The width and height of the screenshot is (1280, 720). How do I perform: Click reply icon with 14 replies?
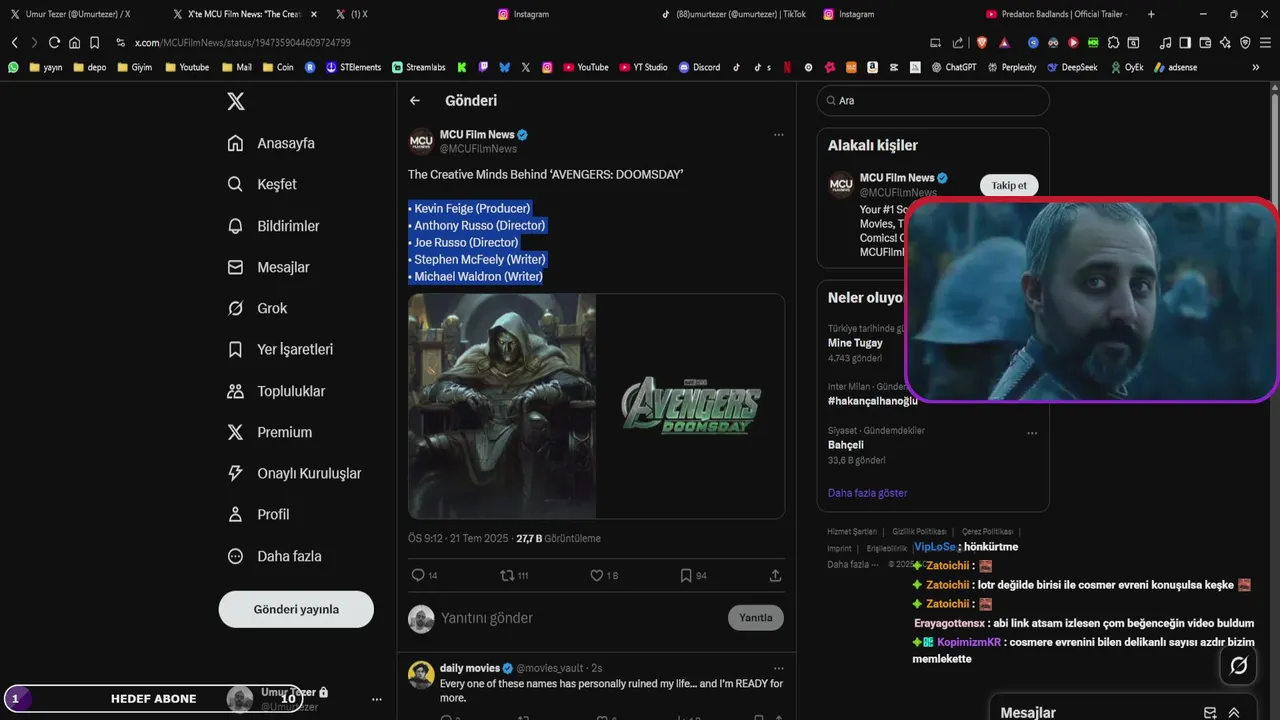[425, 576]
